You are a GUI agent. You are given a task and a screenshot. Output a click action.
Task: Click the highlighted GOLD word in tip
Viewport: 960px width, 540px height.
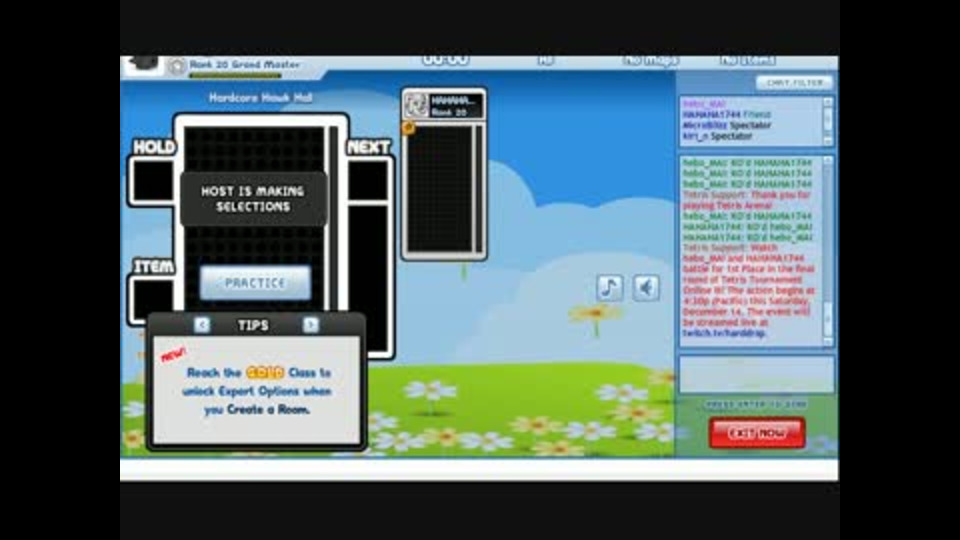(264, 372)
